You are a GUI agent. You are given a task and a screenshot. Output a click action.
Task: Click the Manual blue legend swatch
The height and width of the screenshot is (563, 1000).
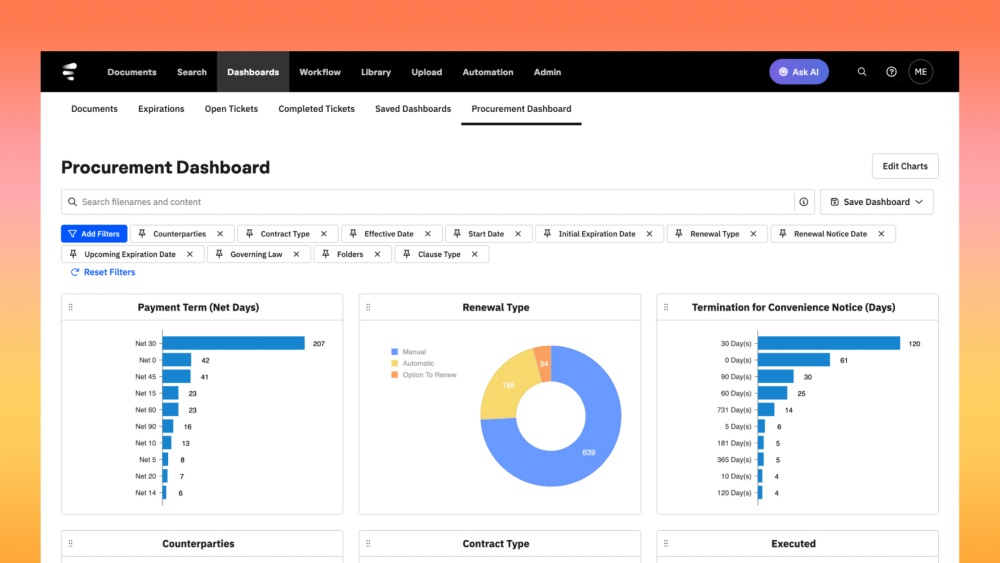pyautogui.click(x=395, y=352)
